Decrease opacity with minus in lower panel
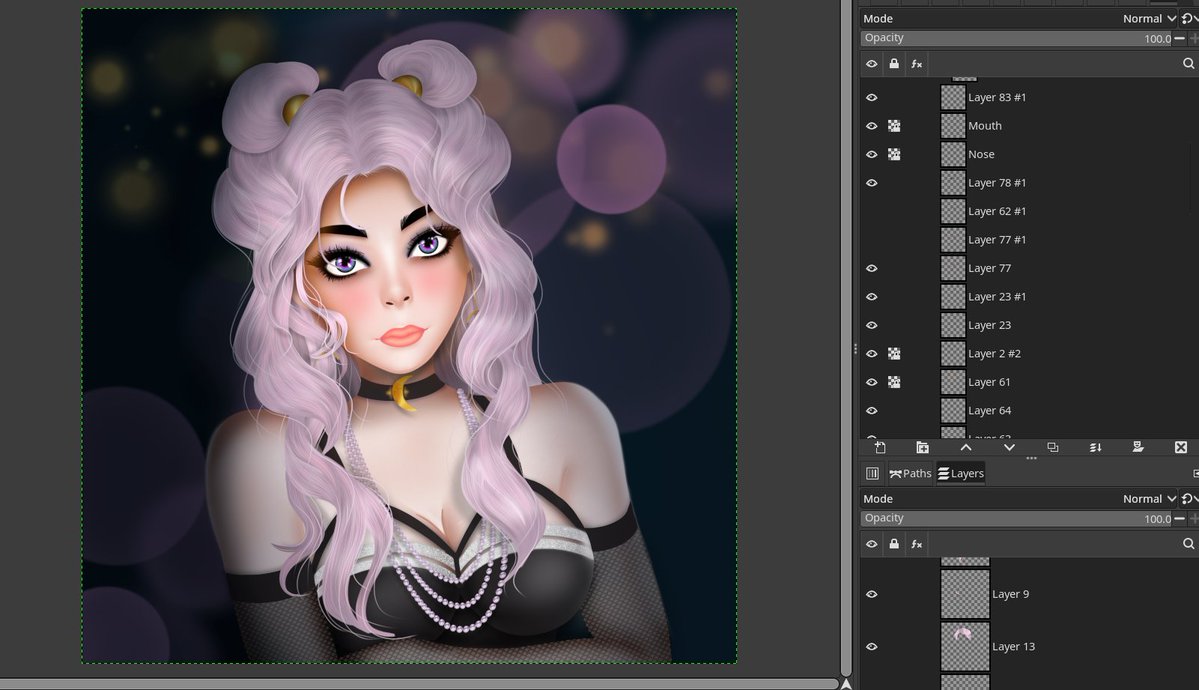1199x690 pixels. click(1180, 519)
